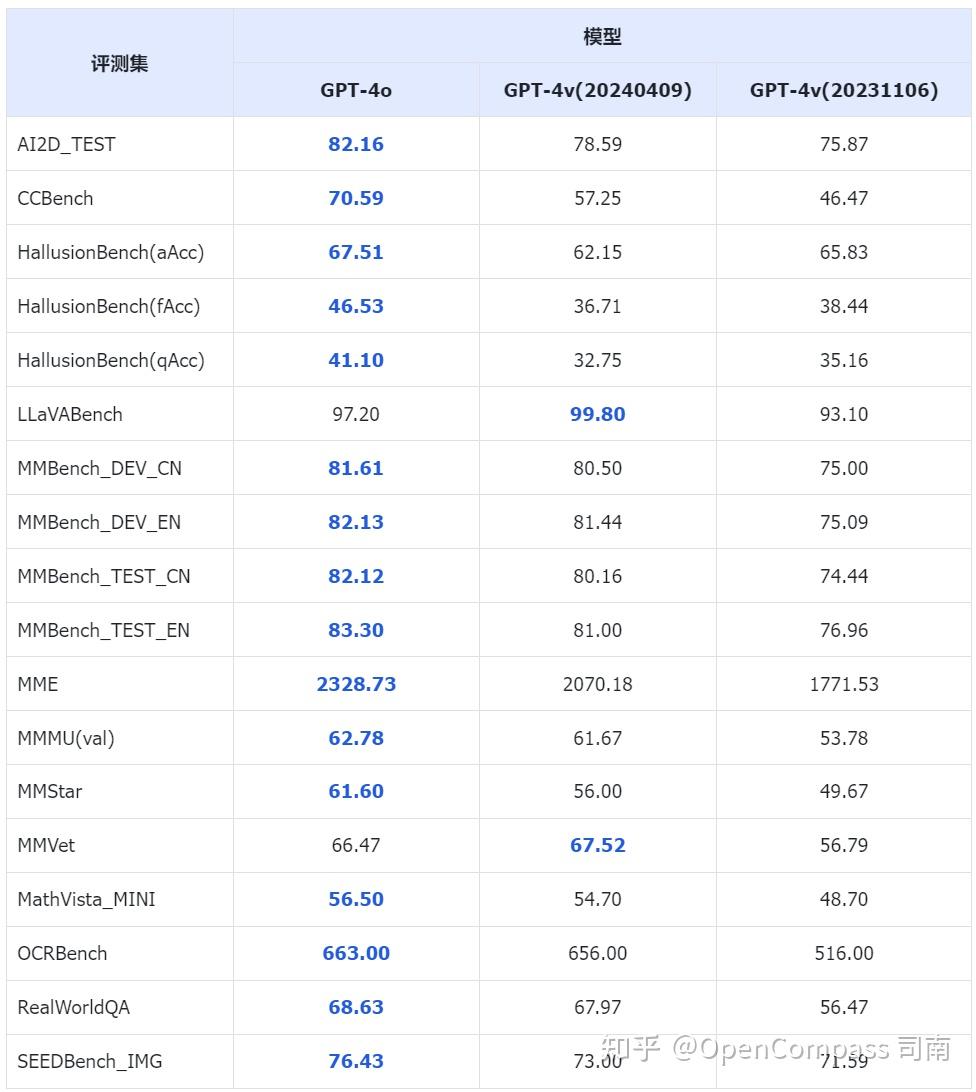Viewport: 976px width, 1092px height.
Task: Select the LLaVABench row label
Action: (70, 414)
